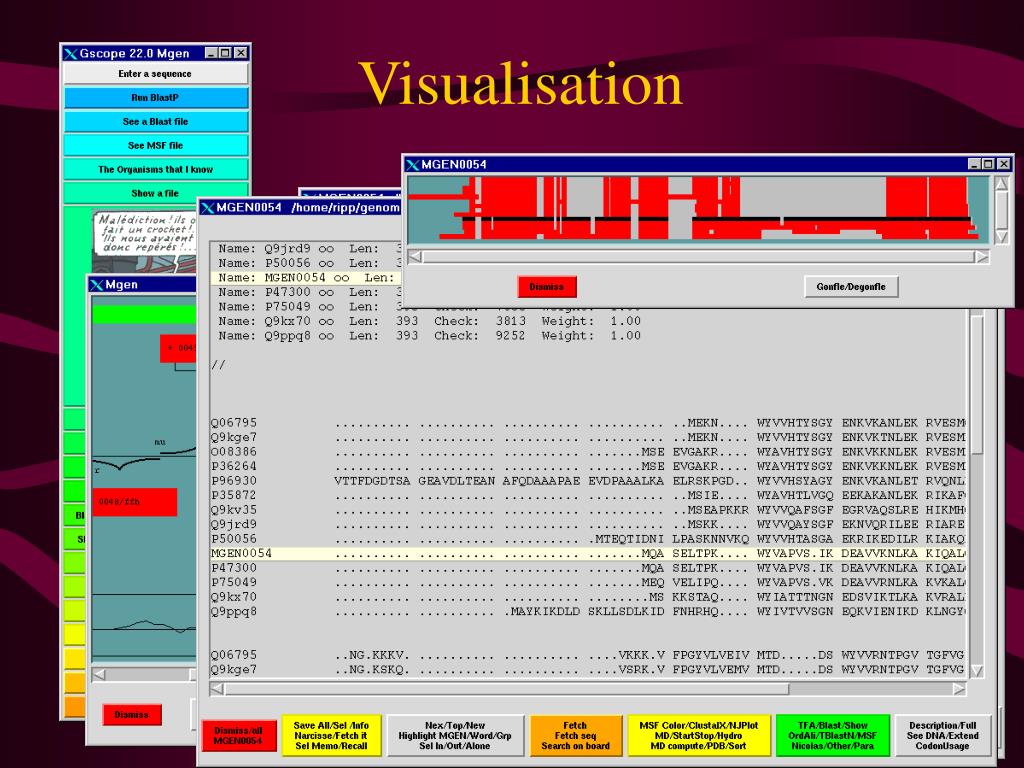Click the scroll up arrow in MGEN0054 viewer
The image size is (1024, 768).
click(1002, 185)
